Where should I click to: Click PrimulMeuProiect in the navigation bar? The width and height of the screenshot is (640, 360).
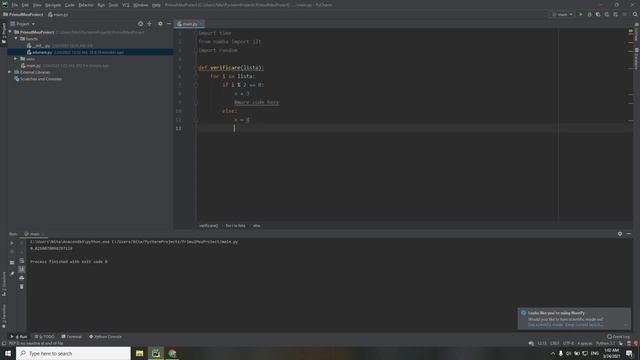point(23,14)
